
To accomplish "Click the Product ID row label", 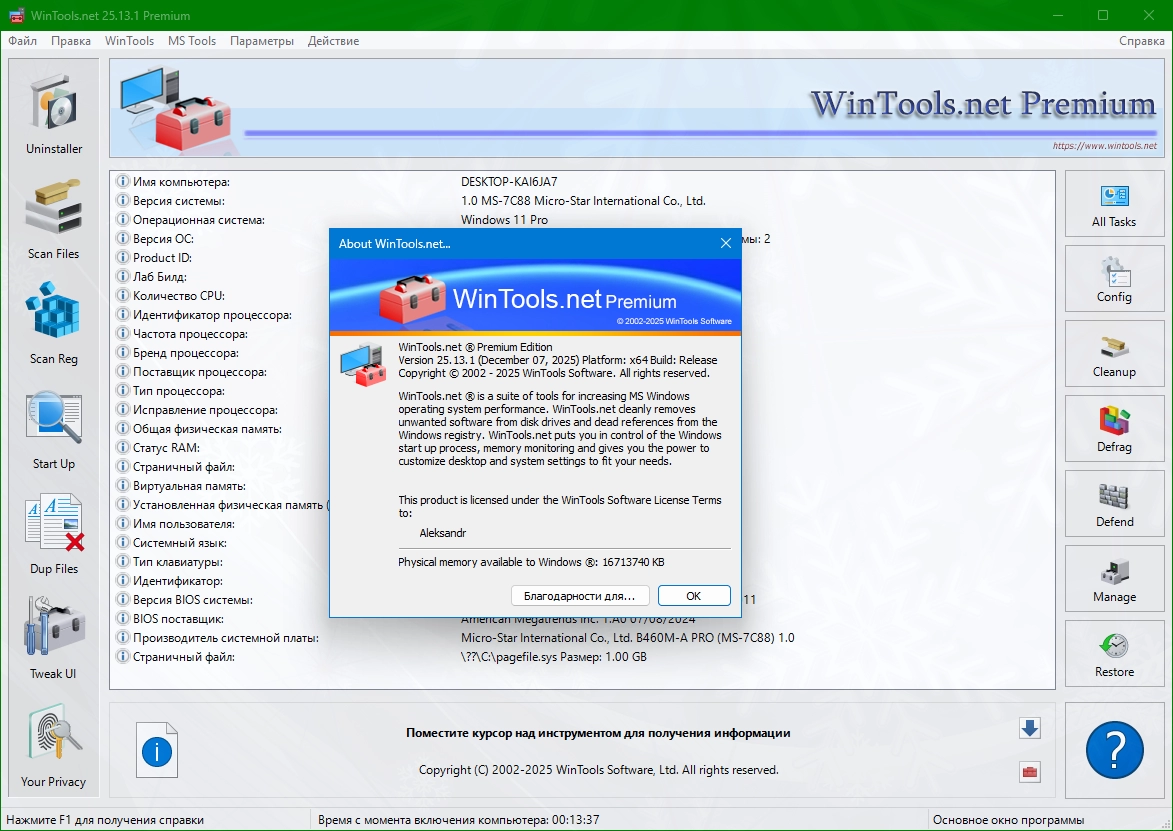I will point(162,257).
